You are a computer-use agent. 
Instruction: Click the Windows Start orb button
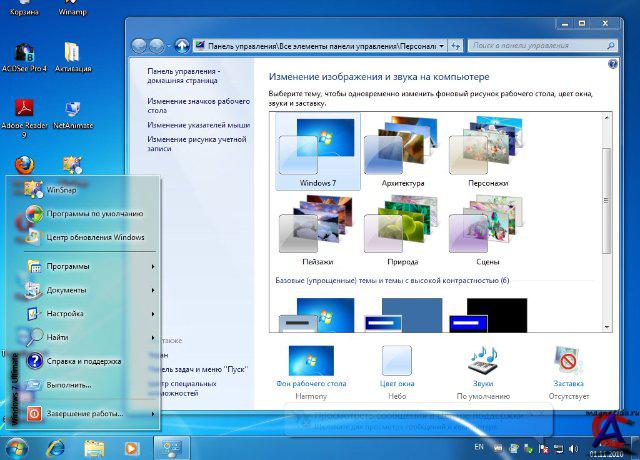click(17, 447)
